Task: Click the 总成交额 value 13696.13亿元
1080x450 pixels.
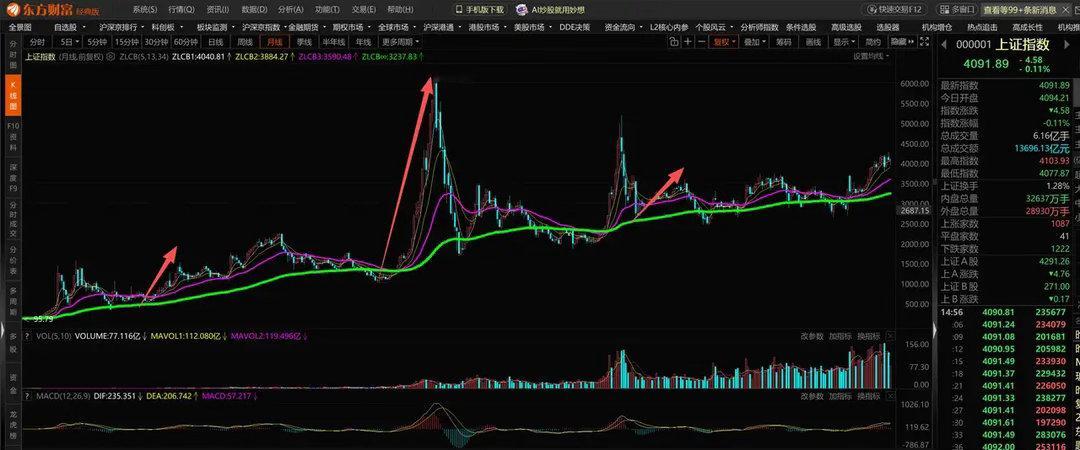Action: click(1042, 148)
